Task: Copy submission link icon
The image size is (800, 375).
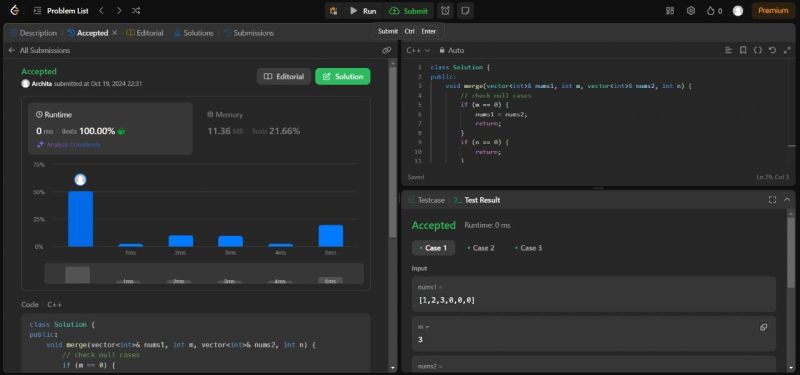Action: (387, 50)
